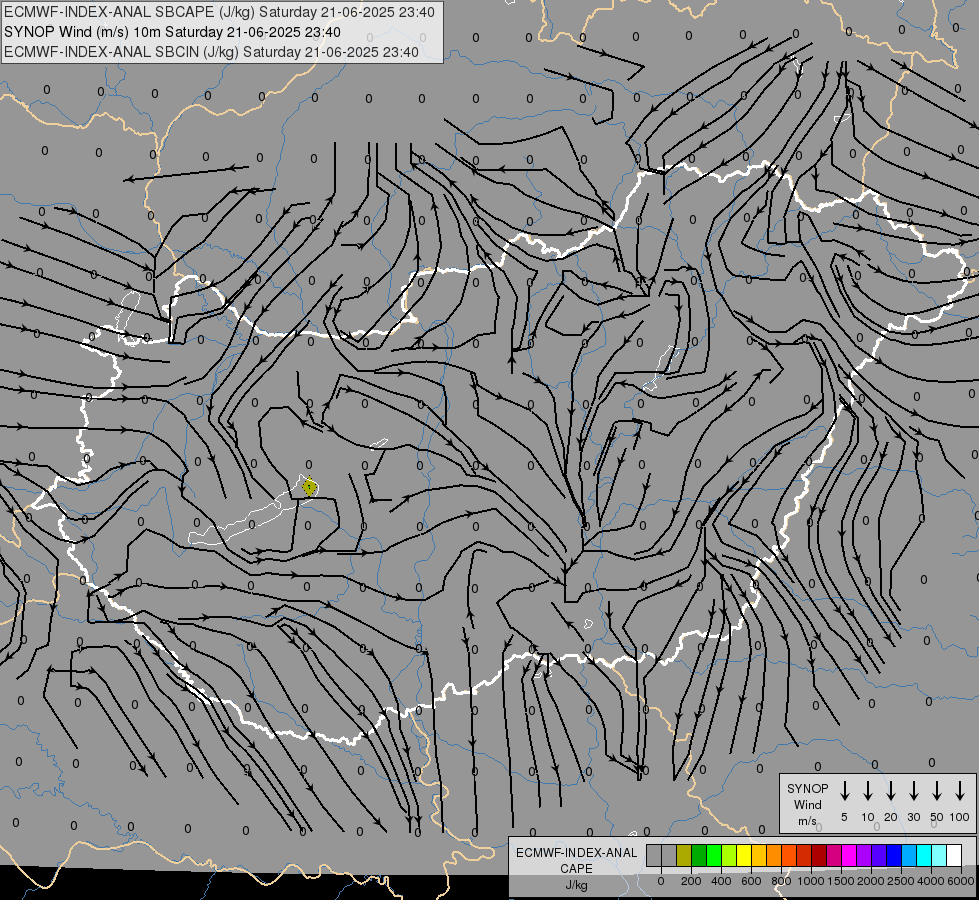Select the bright magenta legend swatch
Screen dimensions: 979x900
[x=849, y=856]
